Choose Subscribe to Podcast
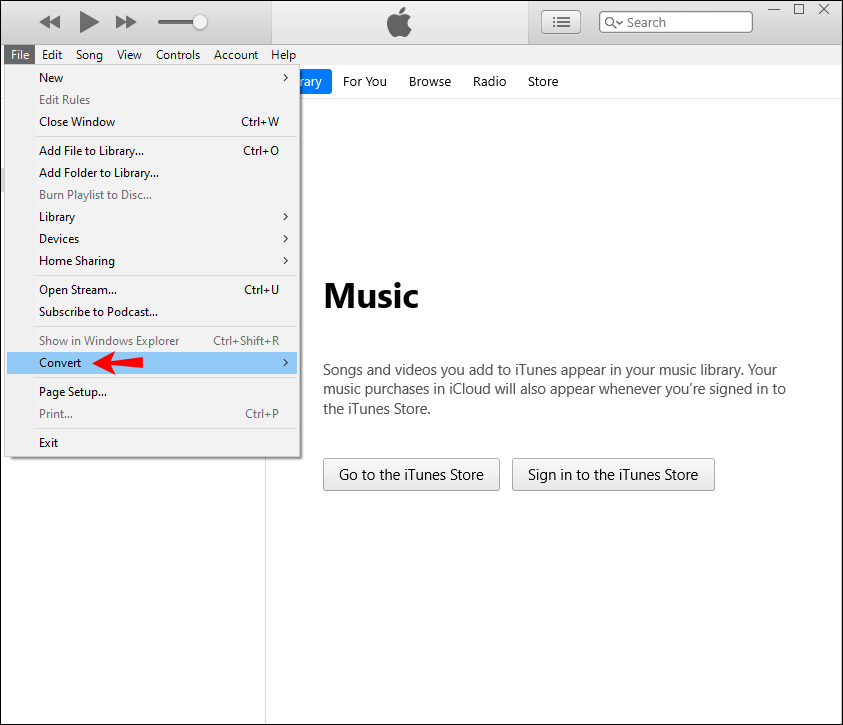This screenshot has height=725, width=843. pyautogui.click(x=152, y=312)
